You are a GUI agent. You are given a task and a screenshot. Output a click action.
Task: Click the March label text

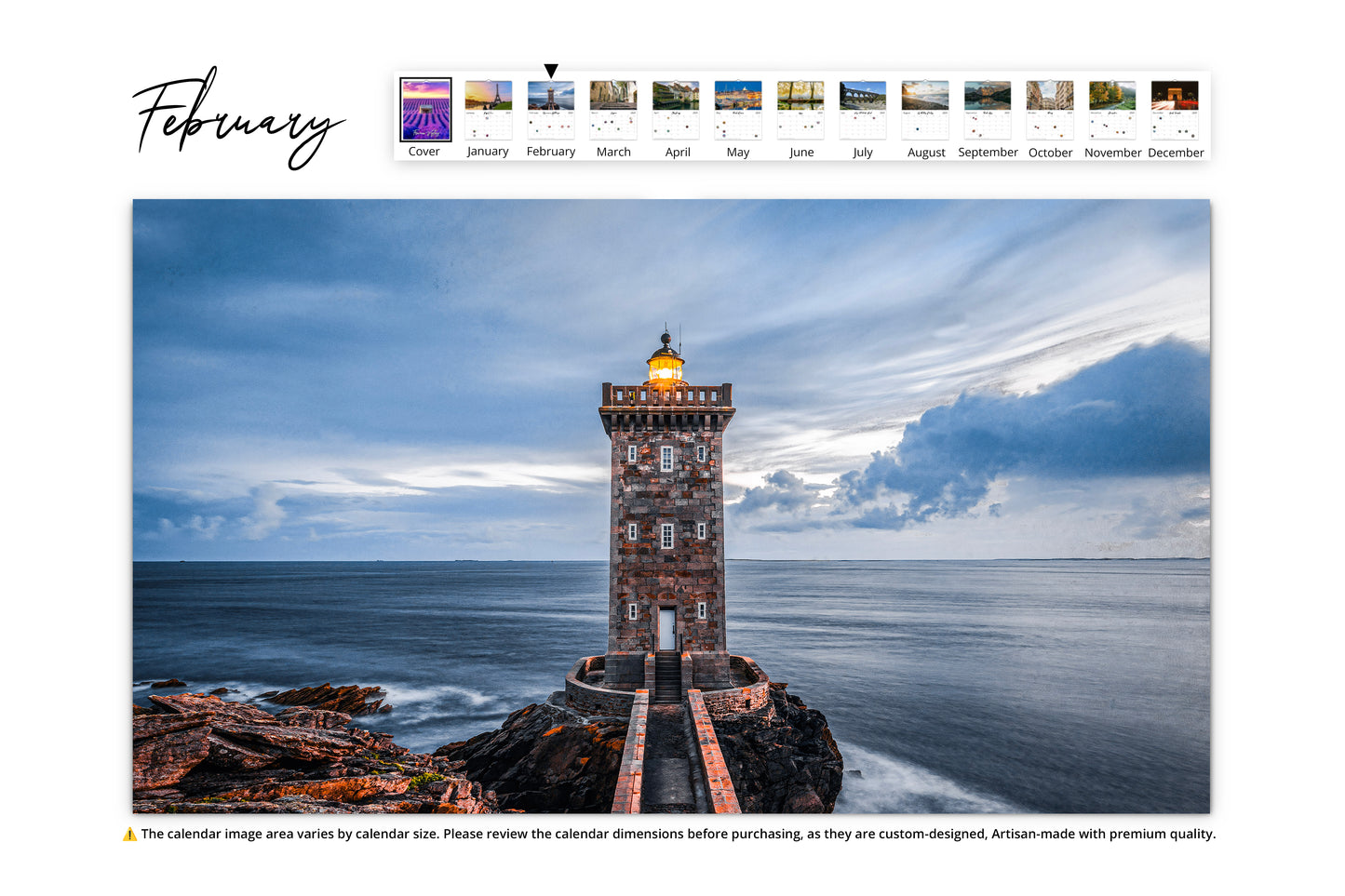[613, 152]
